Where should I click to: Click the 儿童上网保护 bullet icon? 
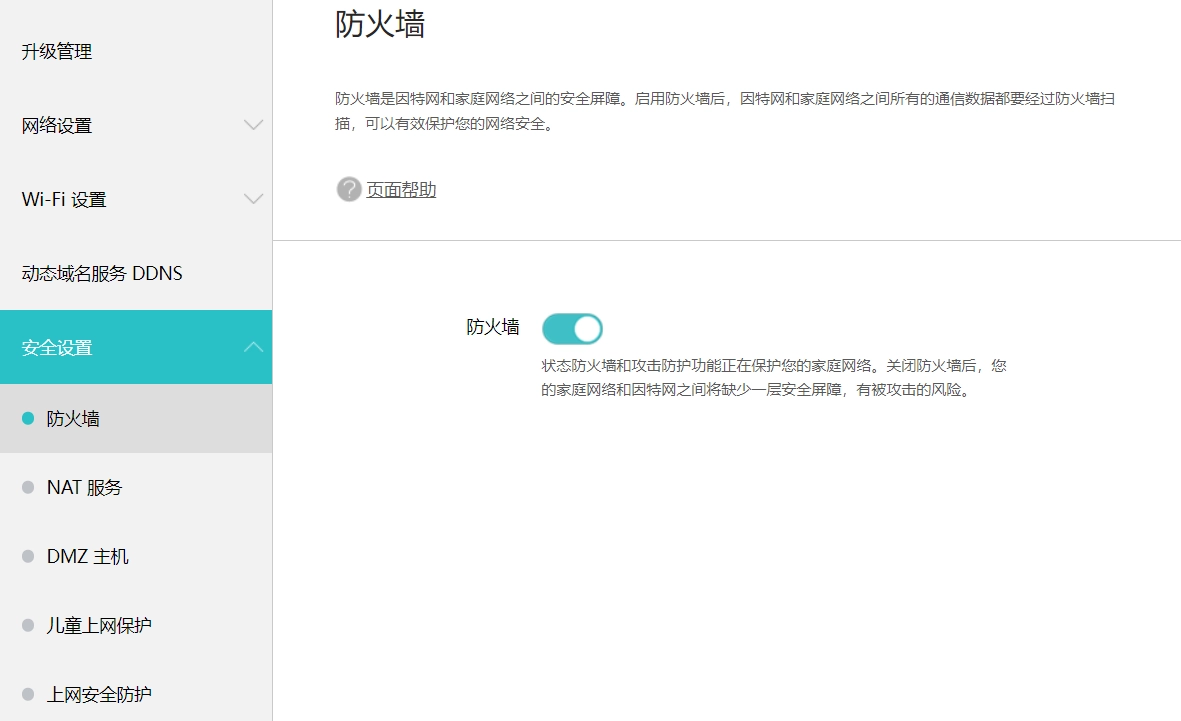(27, 625)
